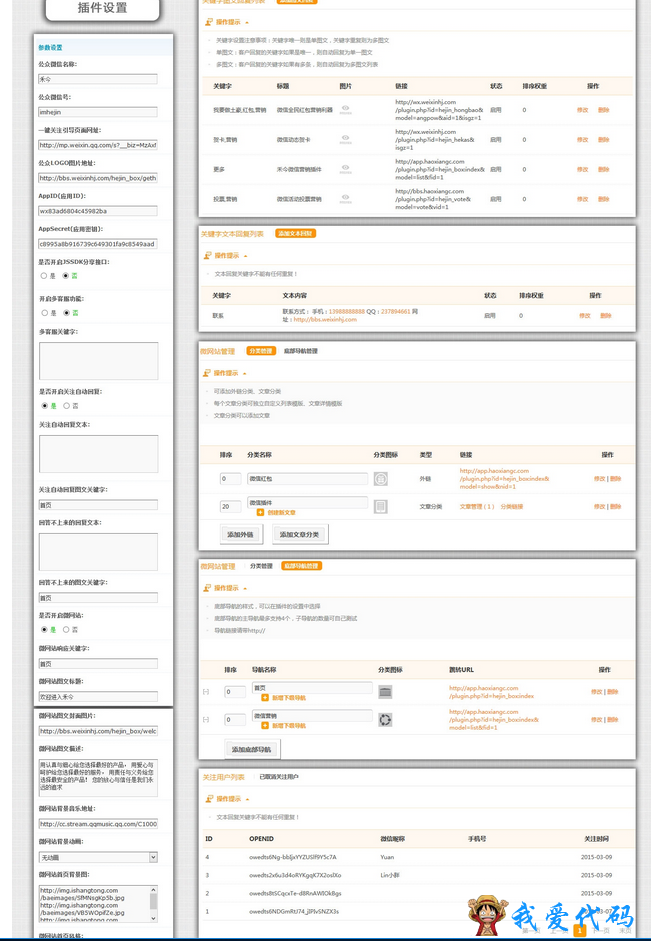The height and width of the screenshot is (941, 651).
Task: Switch to 分类管理 tab in lower 微网站管理 panel
Action: (x=261, y=566)
